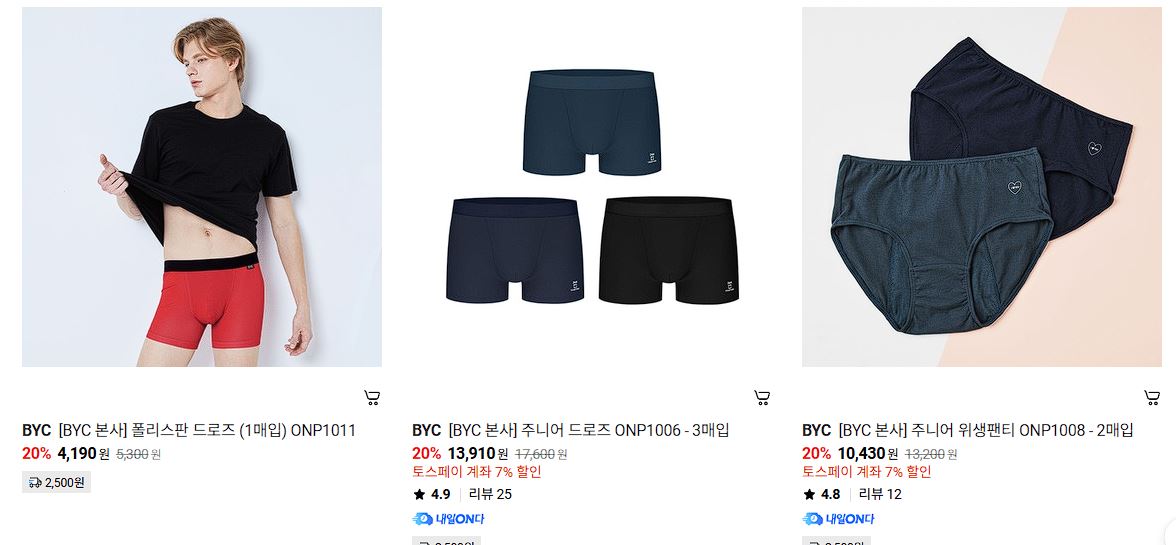Open 폴리스판 드로즈 (1매입) ONP1011 product title
Screen dimensions: 1176x545
(244, 430)
